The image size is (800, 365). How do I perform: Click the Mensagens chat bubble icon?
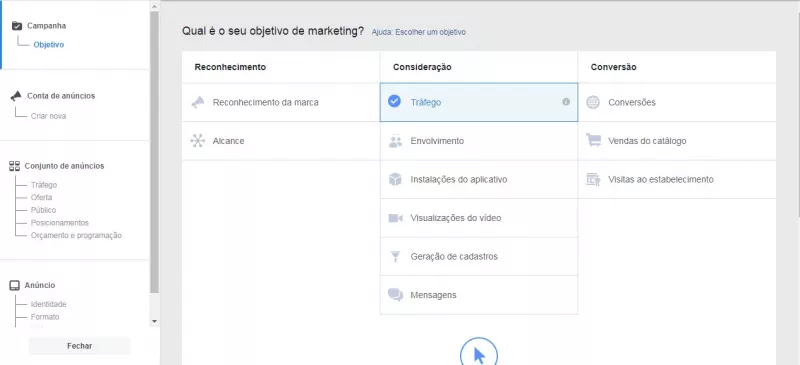point(395,295)
